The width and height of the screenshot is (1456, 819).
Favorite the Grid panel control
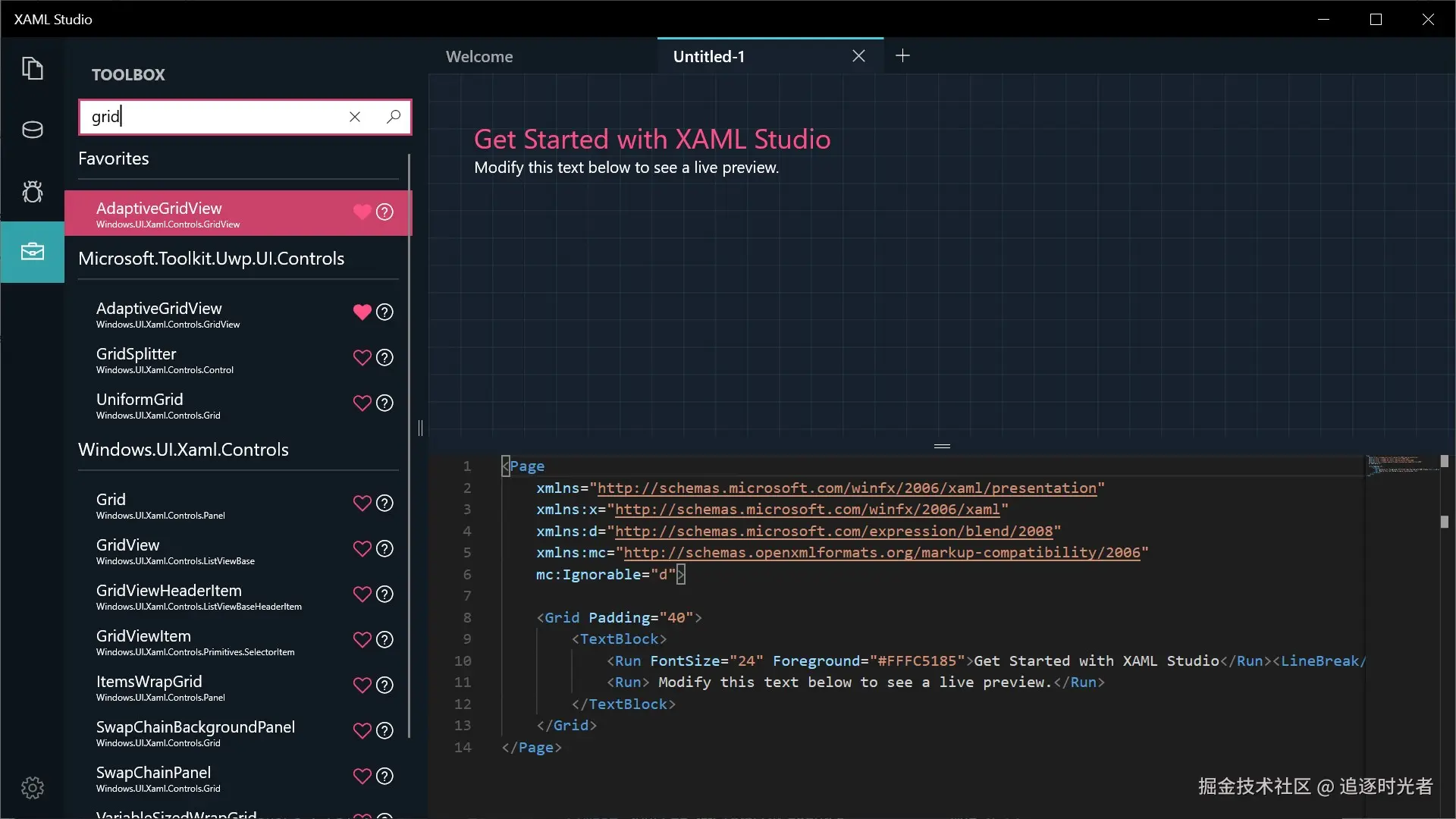coord(362,503)
